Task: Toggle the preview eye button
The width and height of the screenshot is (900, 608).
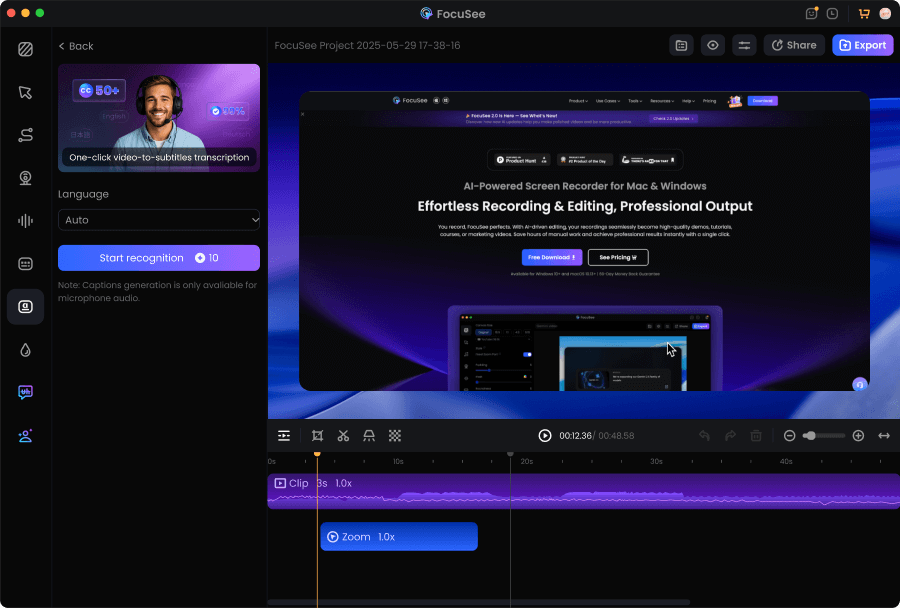Action: tap(712, 45)
